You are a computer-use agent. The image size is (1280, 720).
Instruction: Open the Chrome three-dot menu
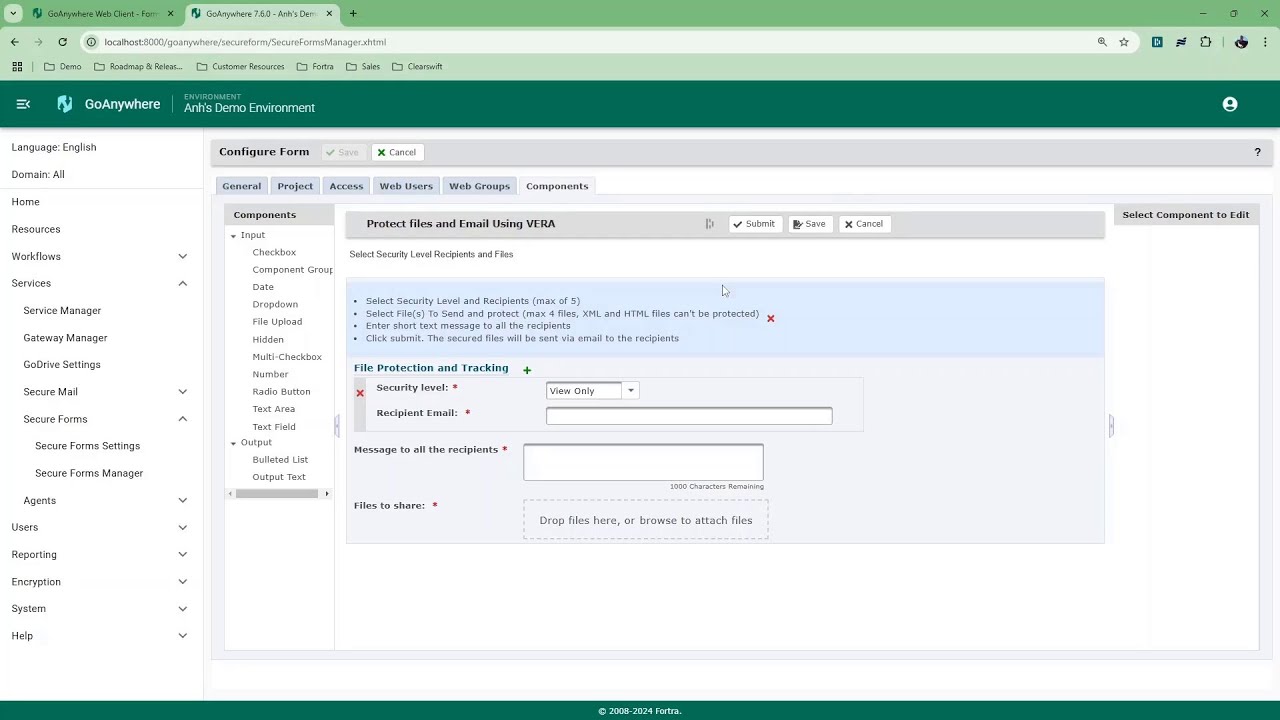[1265, 42]
